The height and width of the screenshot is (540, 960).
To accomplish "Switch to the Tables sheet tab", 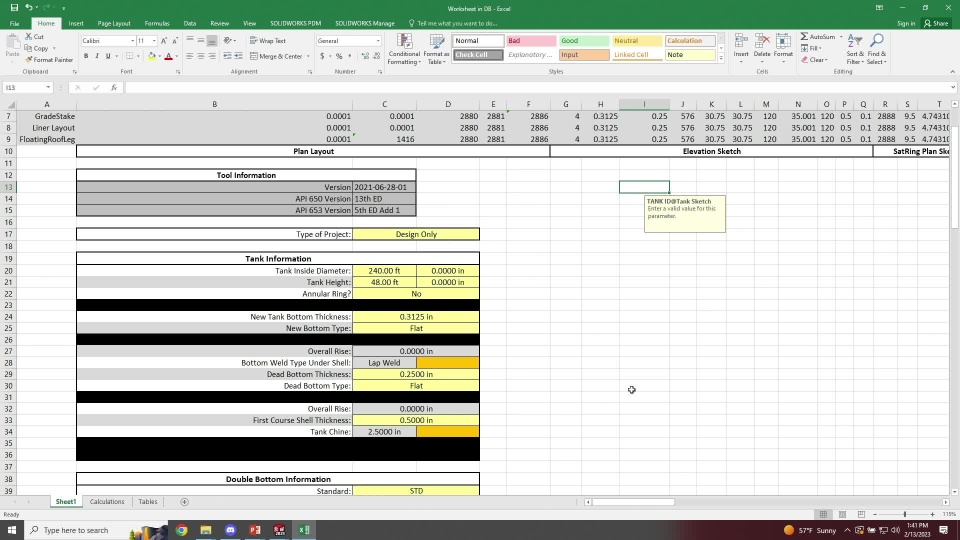I will pos(148,501).
